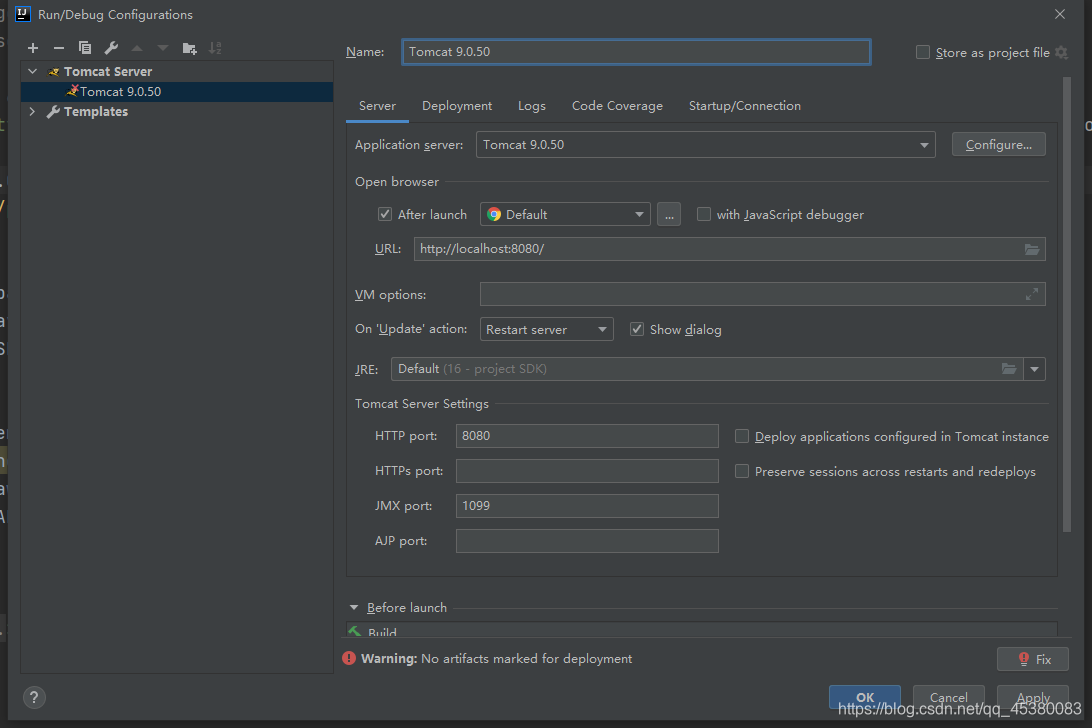Enable Preserve sessions across restarts and redeploys
Viewport: 1092px width, 728px height.
pos(742,472)
